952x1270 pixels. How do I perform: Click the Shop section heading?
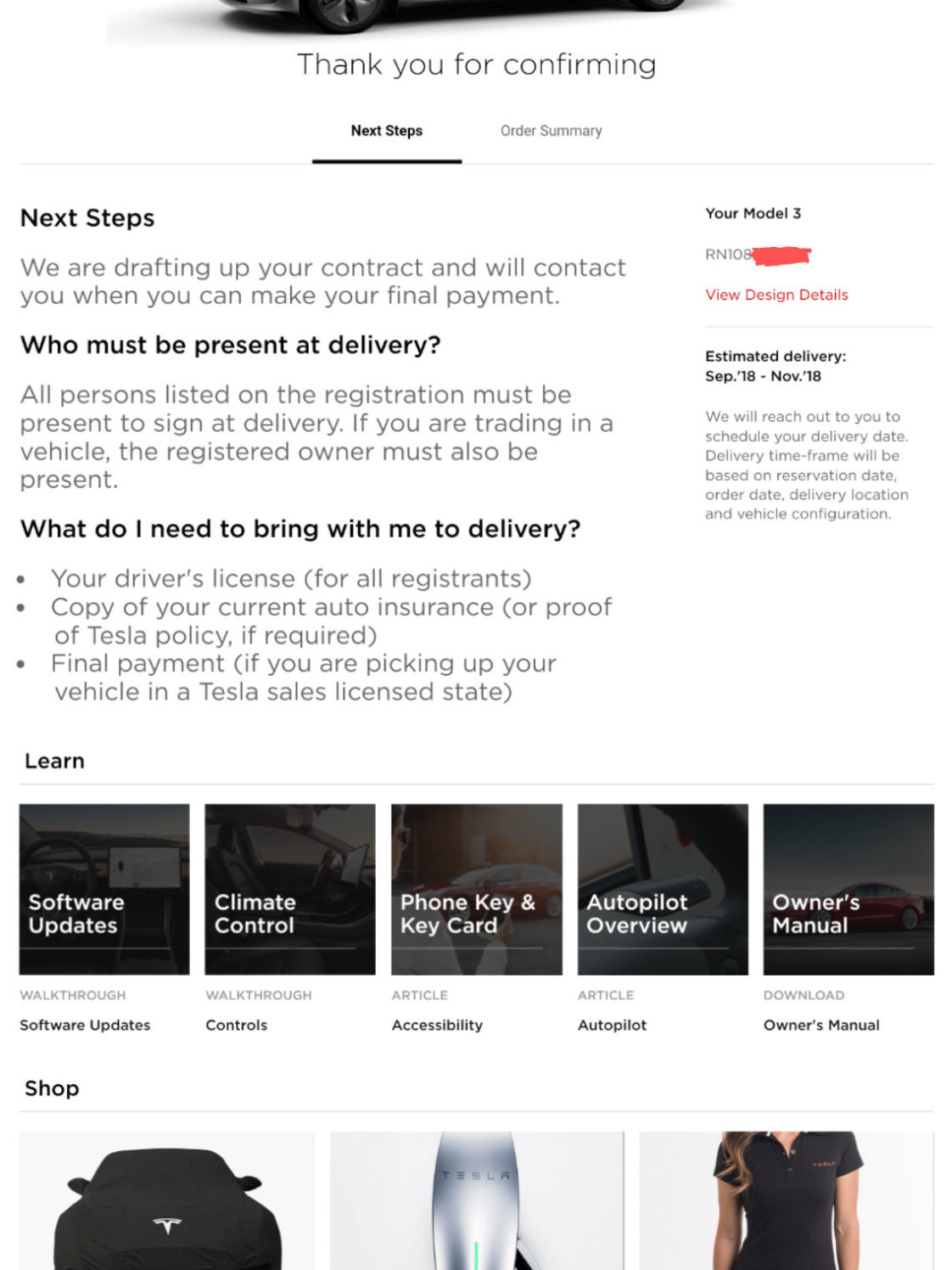pyautogui.click(x=52, y=1088)
